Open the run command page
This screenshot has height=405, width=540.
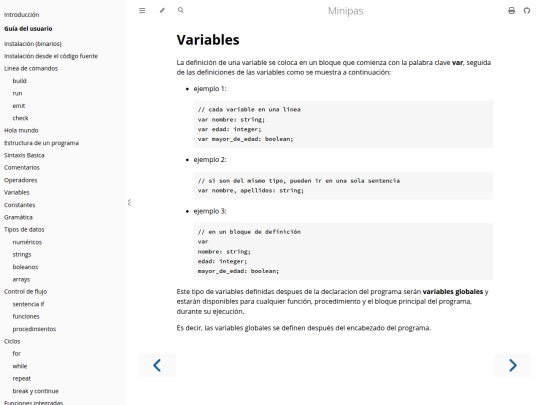coord(17,93)
